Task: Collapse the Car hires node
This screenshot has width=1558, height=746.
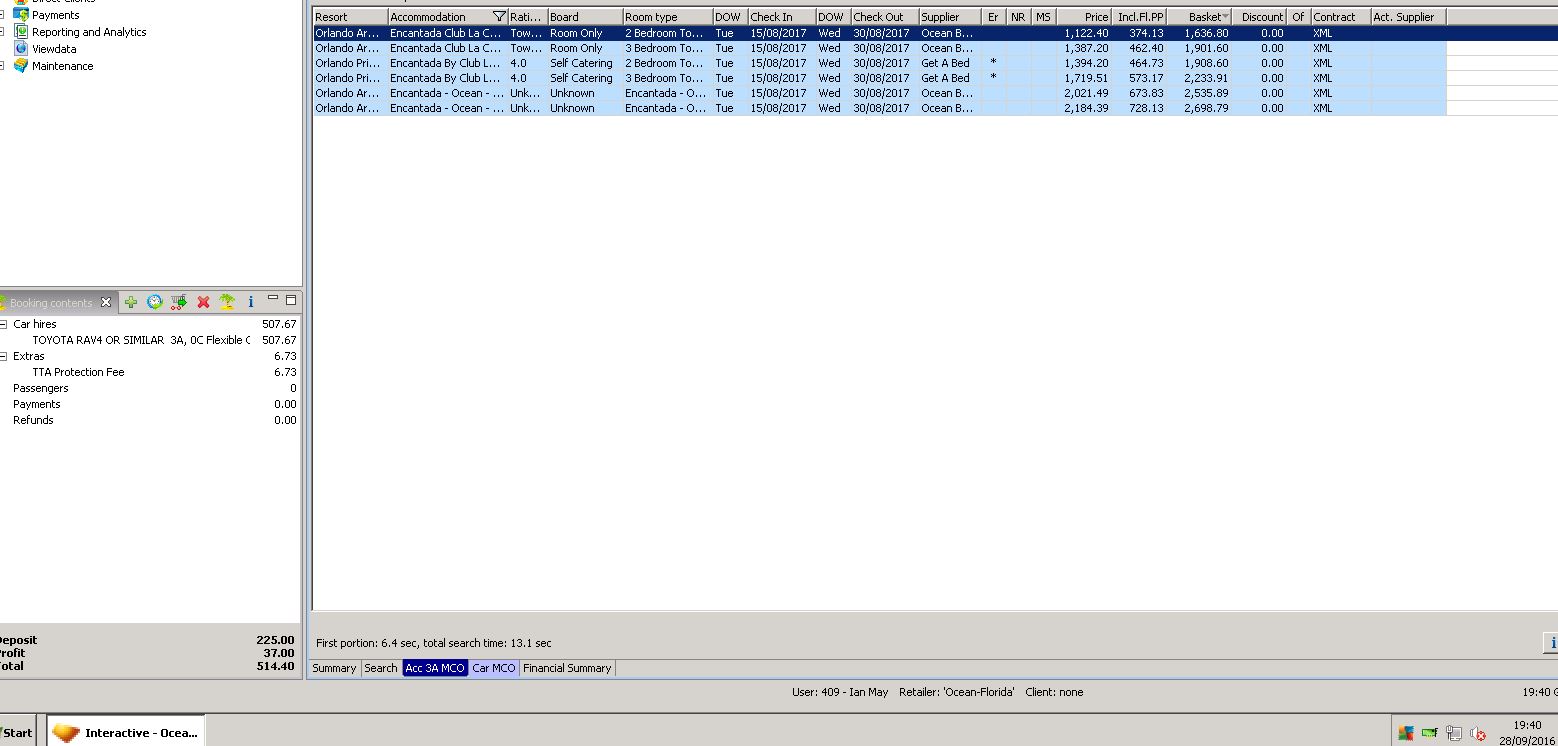Action: pyautogui.click(x=3, y=324)
